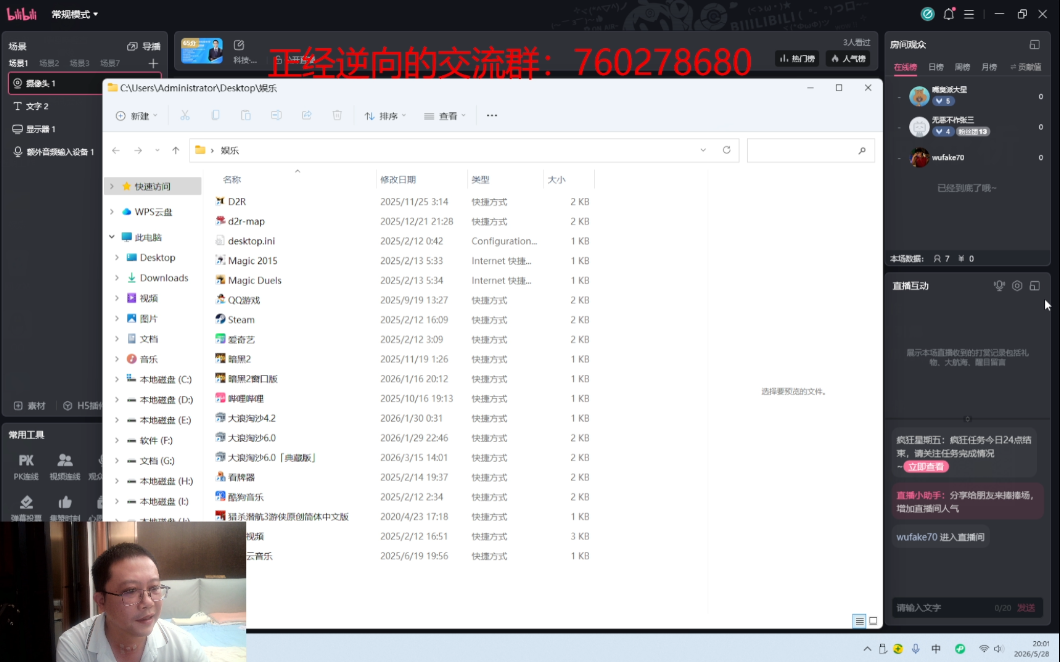Click the Copy icon in Explorer toolbar
Screen dimensions: 1060x662
point(215,116)
